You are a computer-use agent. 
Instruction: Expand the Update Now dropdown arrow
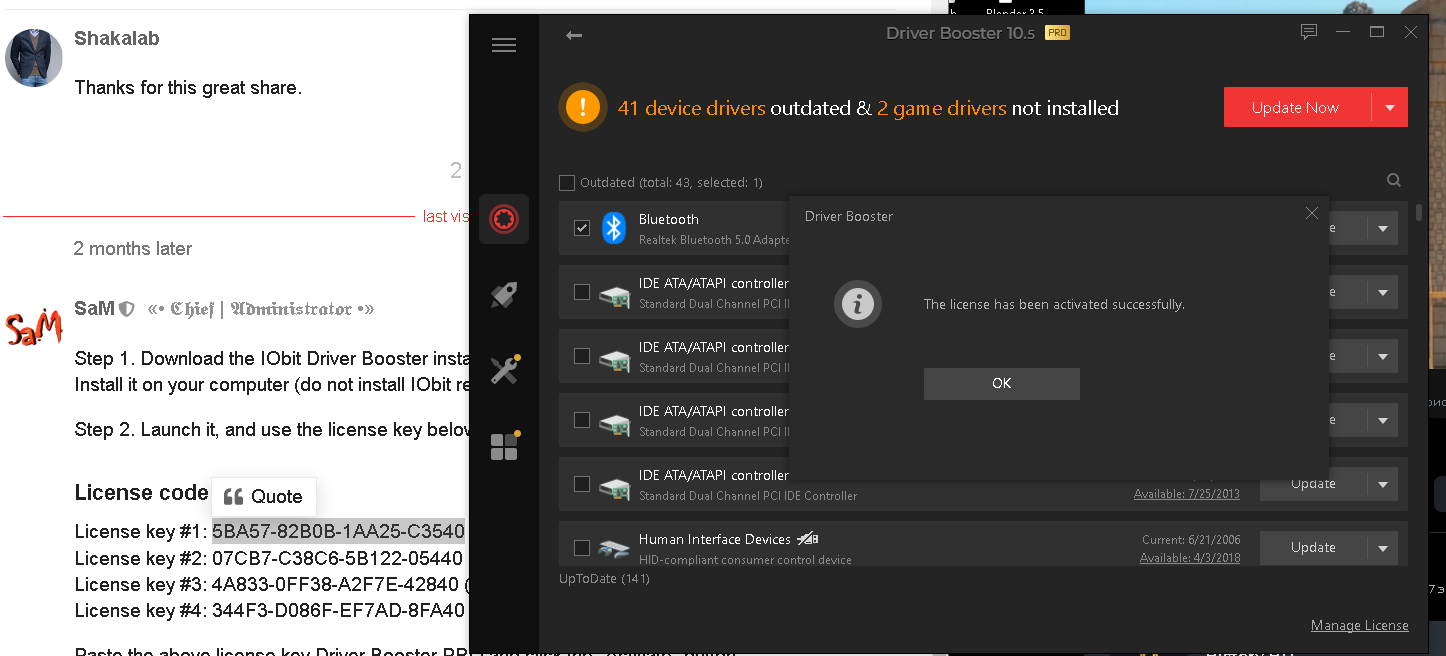(1389, 108)
